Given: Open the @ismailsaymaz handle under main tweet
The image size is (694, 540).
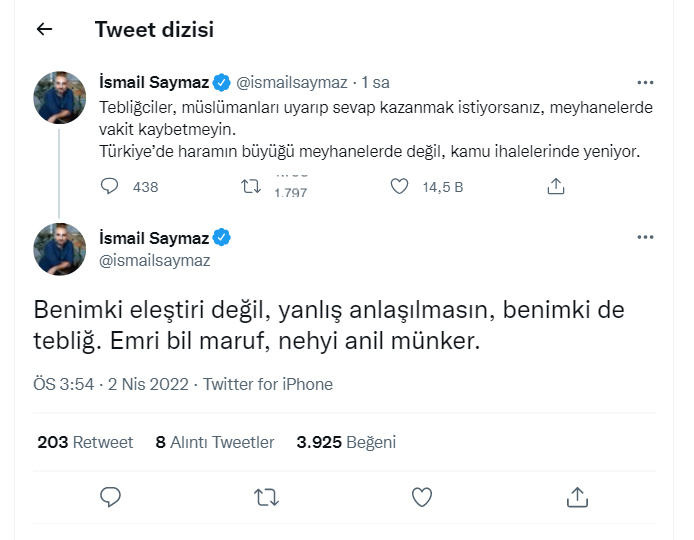Looking at the screenshot, I should (x=155, y=260).
